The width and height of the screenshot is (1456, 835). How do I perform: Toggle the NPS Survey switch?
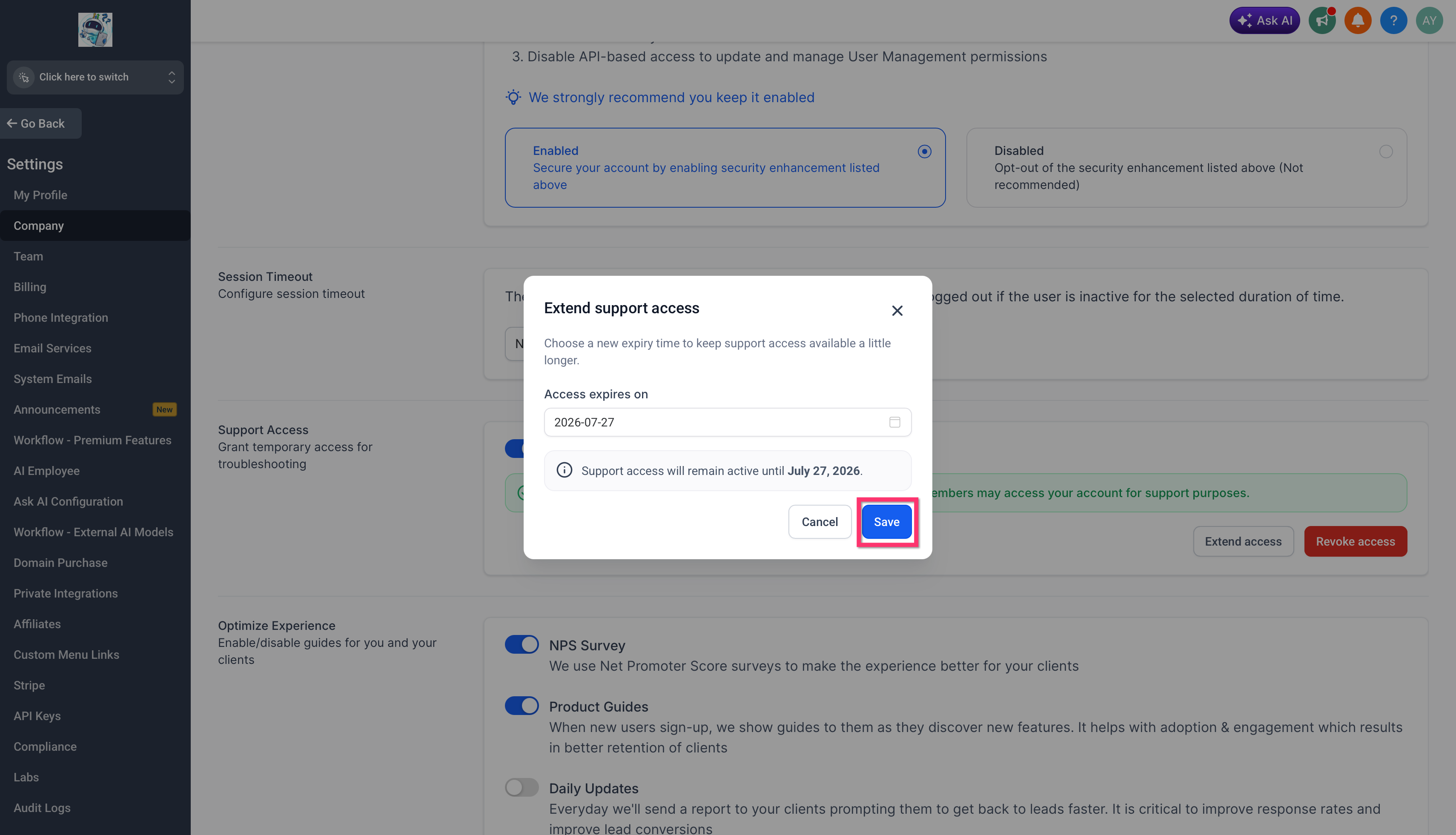pos(522,645)
